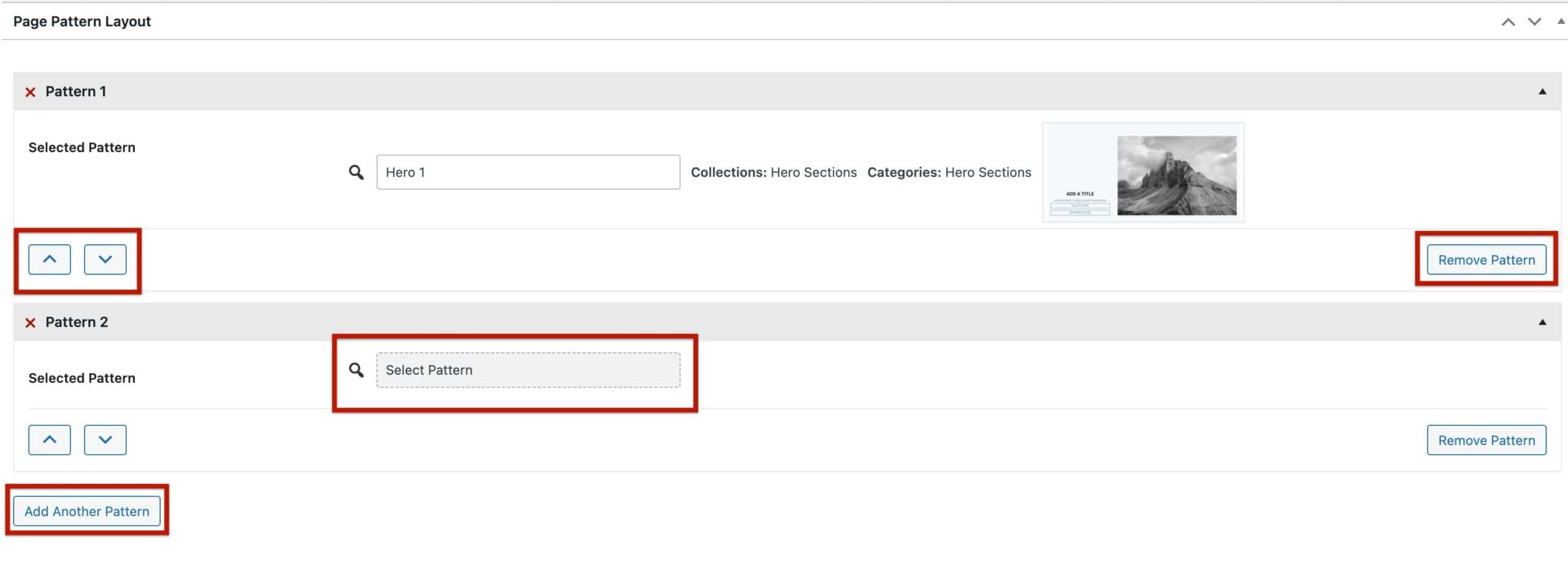Click Selected Pattern label in Pattern 2
Viewport: 1568px width, 584px height.
pyautogui.click(x=82, y=378)
